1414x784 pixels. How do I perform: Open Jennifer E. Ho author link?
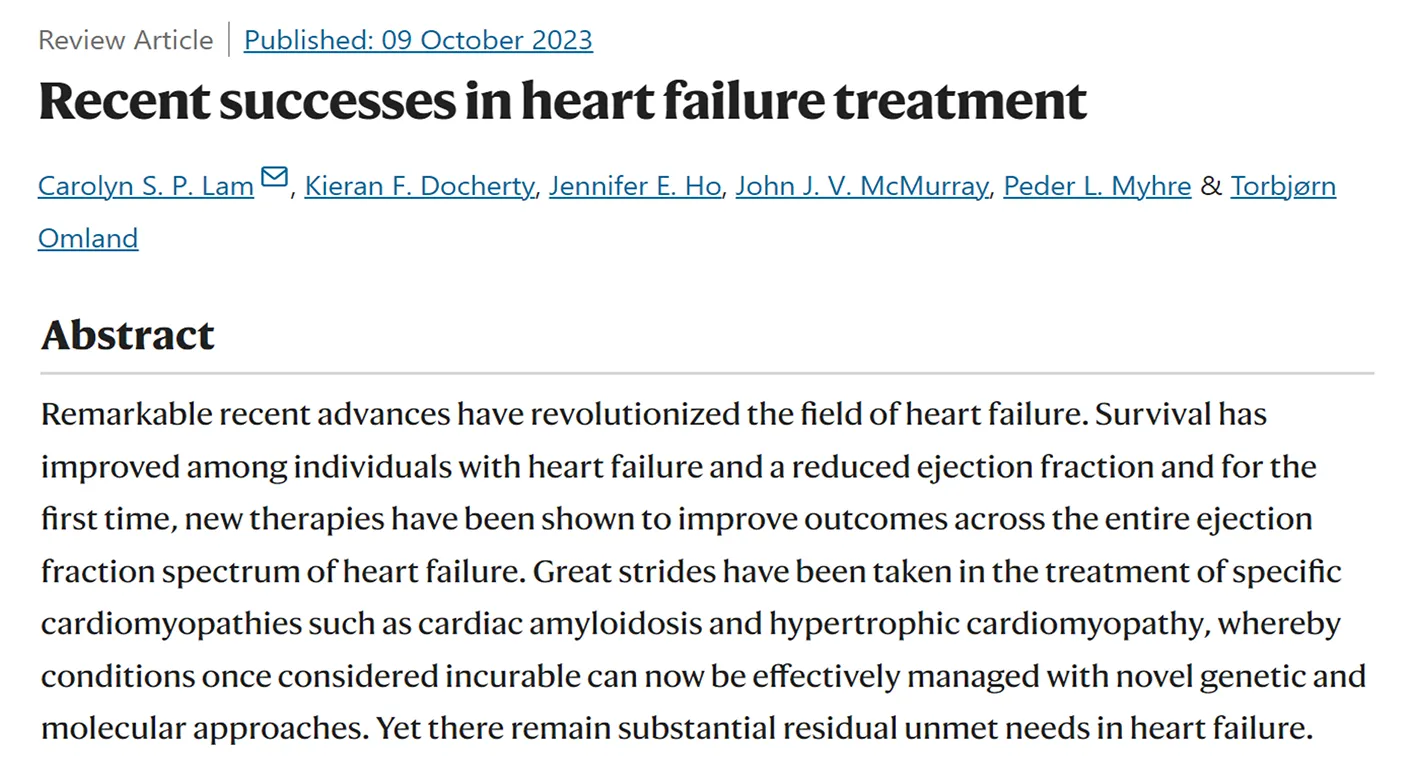pos(635,186)
